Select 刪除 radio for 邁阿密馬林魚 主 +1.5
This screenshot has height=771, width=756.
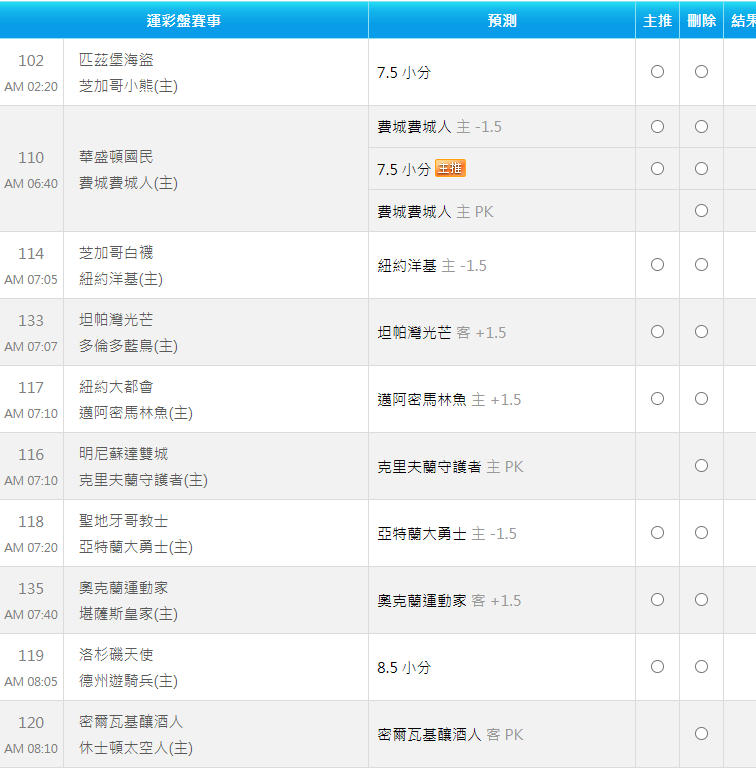pos(701,399)
